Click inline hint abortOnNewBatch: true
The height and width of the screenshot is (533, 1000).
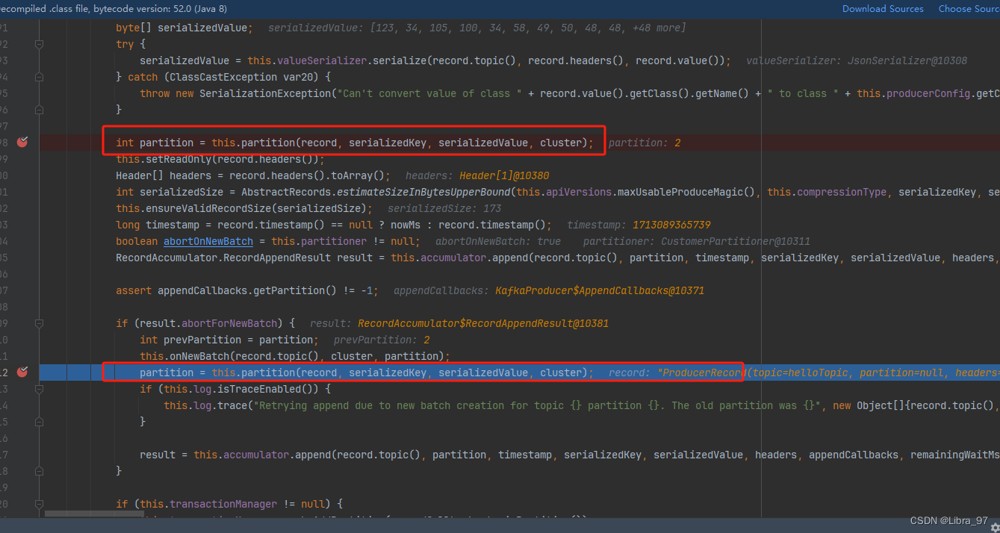[x=498, y=241]
